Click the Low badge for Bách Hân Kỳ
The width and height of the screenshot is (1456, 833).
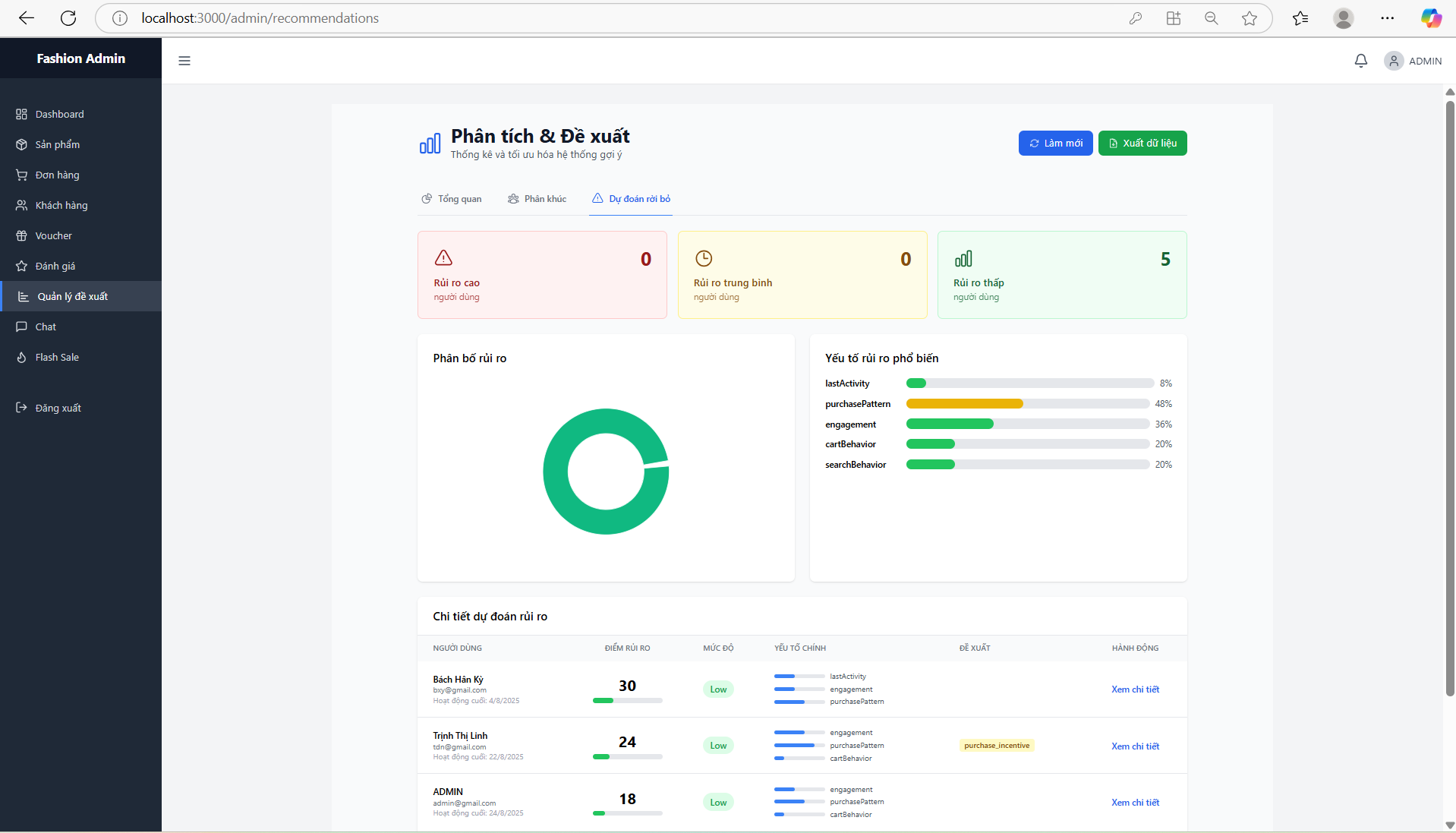[718, 689]
